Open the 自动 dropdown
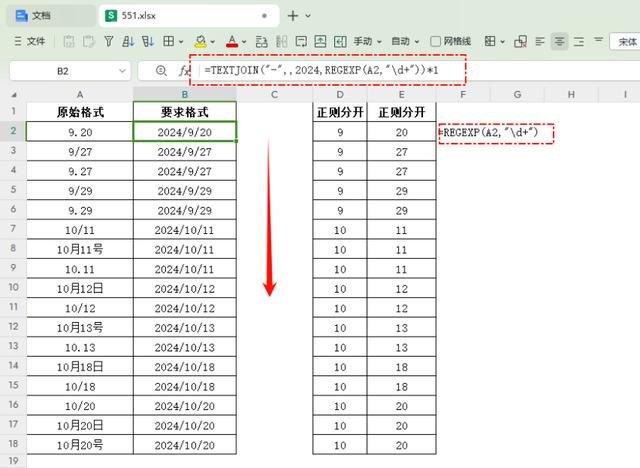640x468 pixels. 405,41
